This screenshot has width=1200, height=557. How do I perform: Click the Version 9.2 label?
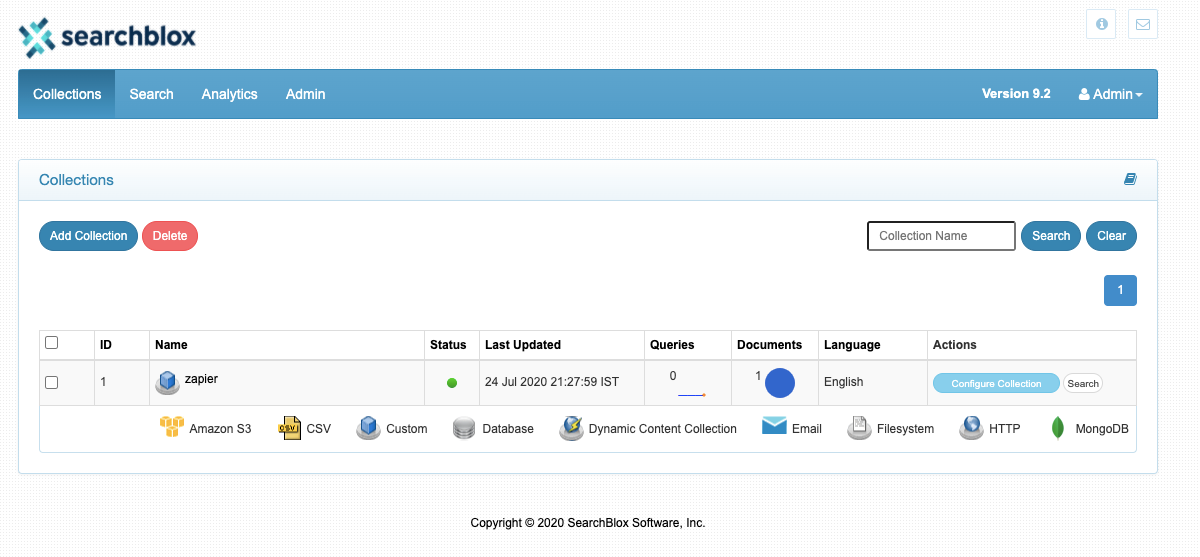[1016, 93]
